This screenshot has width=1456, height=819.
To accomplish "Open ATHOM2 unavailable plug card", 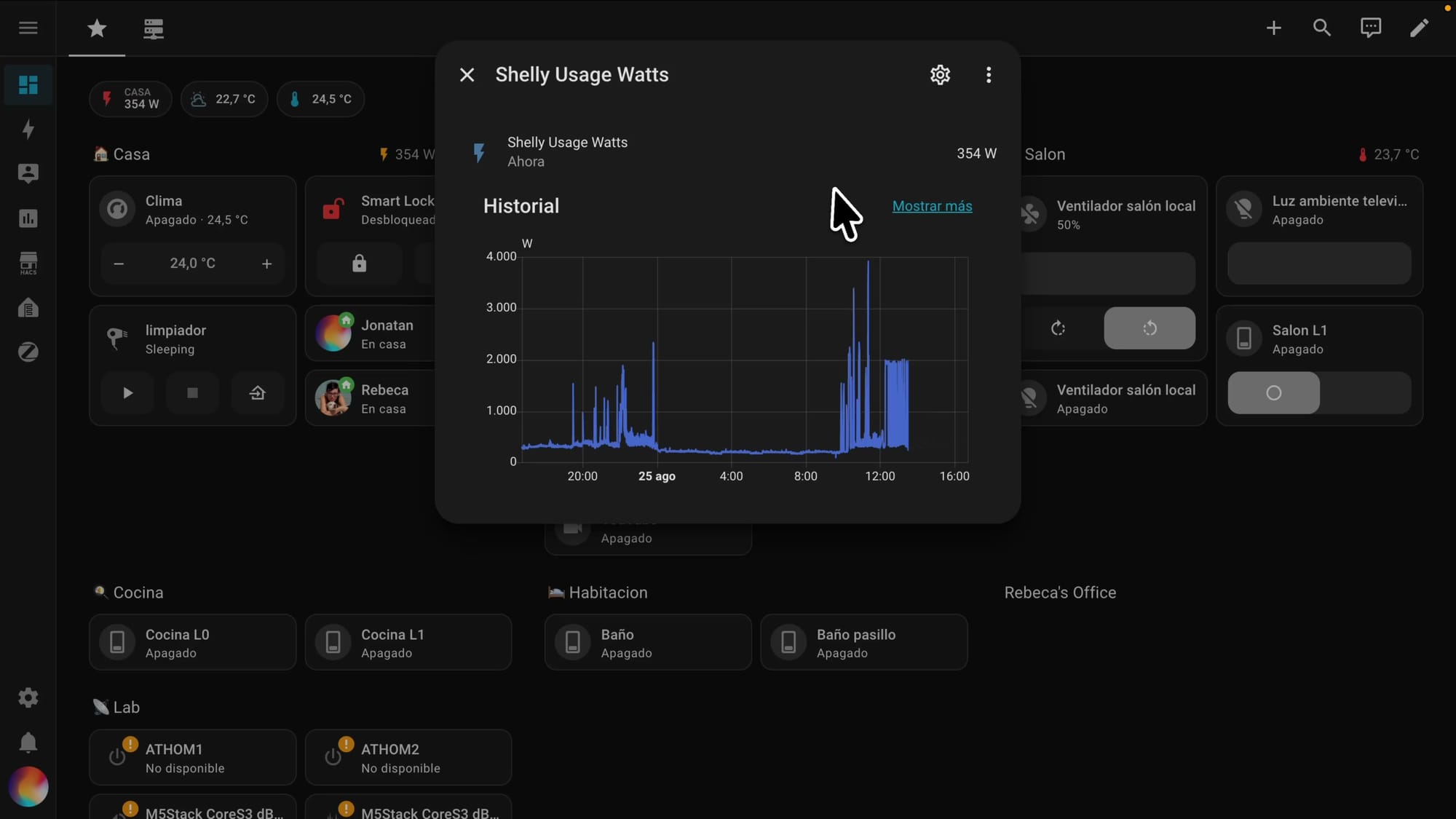I will (408, 758).
